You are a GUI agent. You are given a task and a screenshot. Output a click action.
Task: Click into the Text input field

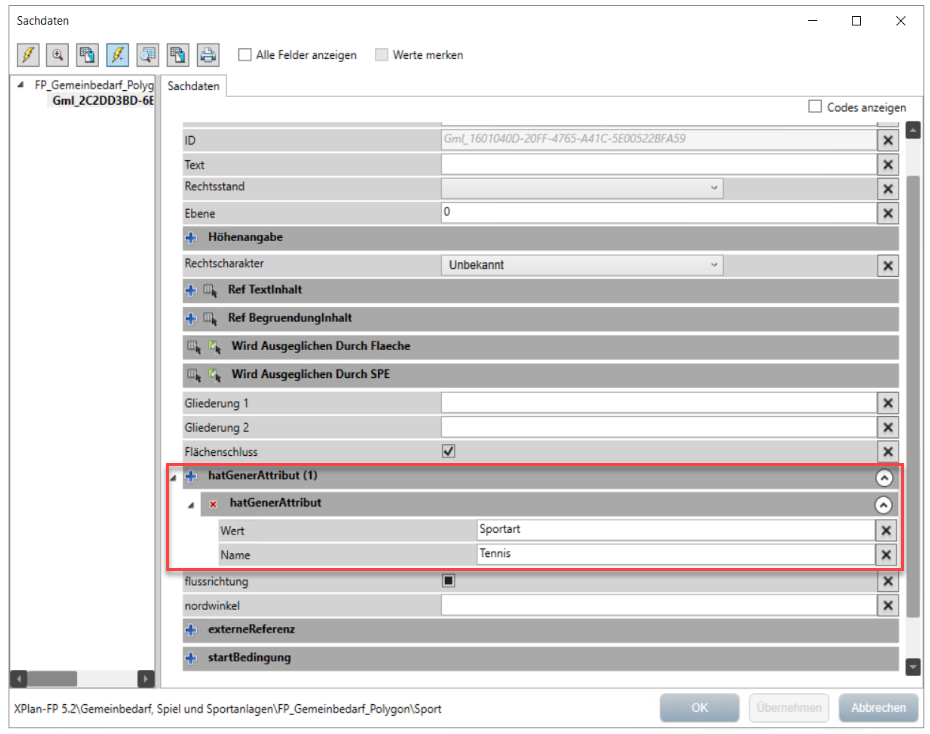[x=658, y=164]
